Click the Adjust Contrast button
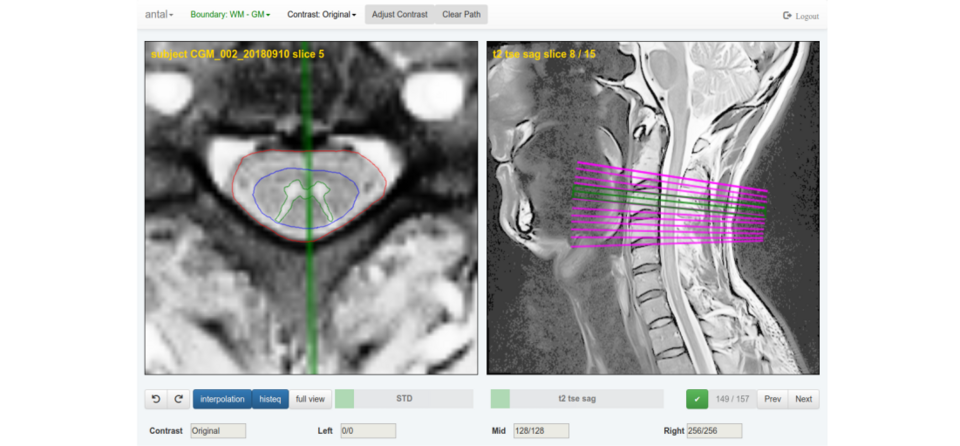 click(x=399, y=15)
